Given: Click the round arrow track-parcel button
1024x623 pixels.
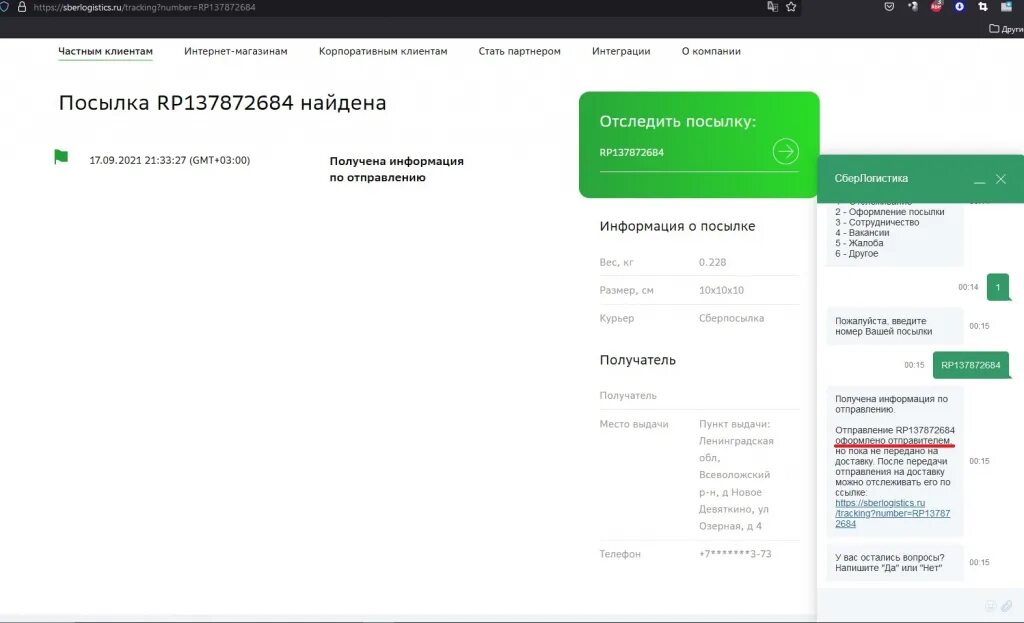Looking at the screenshot, I should [x=786, y=152].
